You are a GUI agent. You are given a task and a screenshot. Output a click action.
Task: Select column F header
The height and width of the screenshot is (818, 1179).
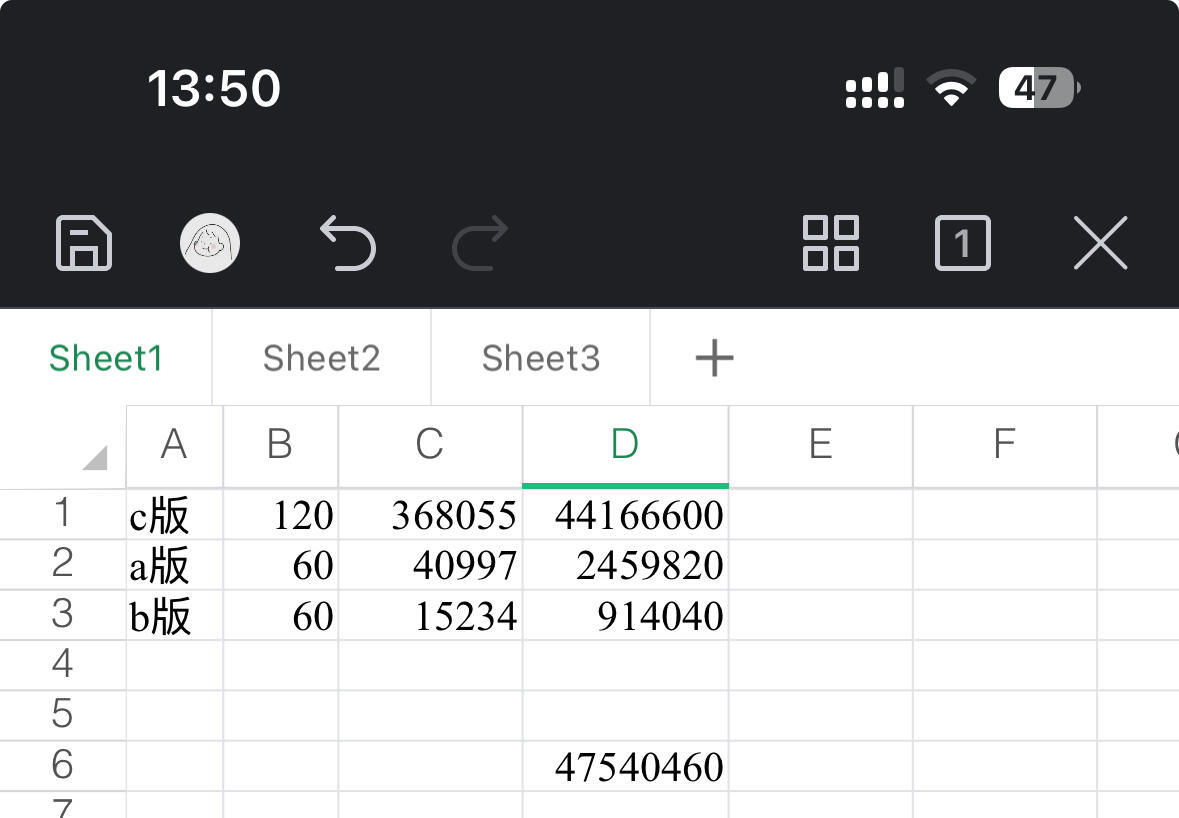click(x=1005, y=446)
